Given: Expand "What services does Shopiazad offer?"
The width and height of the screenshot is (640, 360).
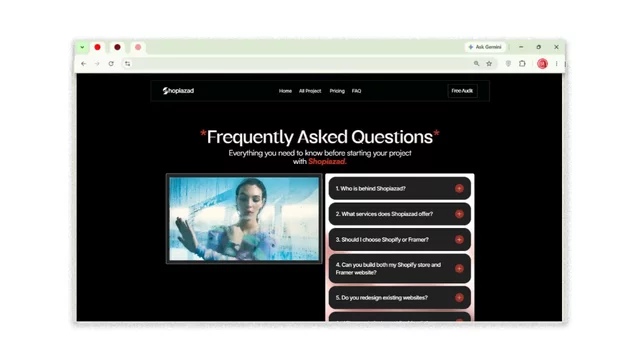Looking at the screenshot, I should [x=400, y=214].
